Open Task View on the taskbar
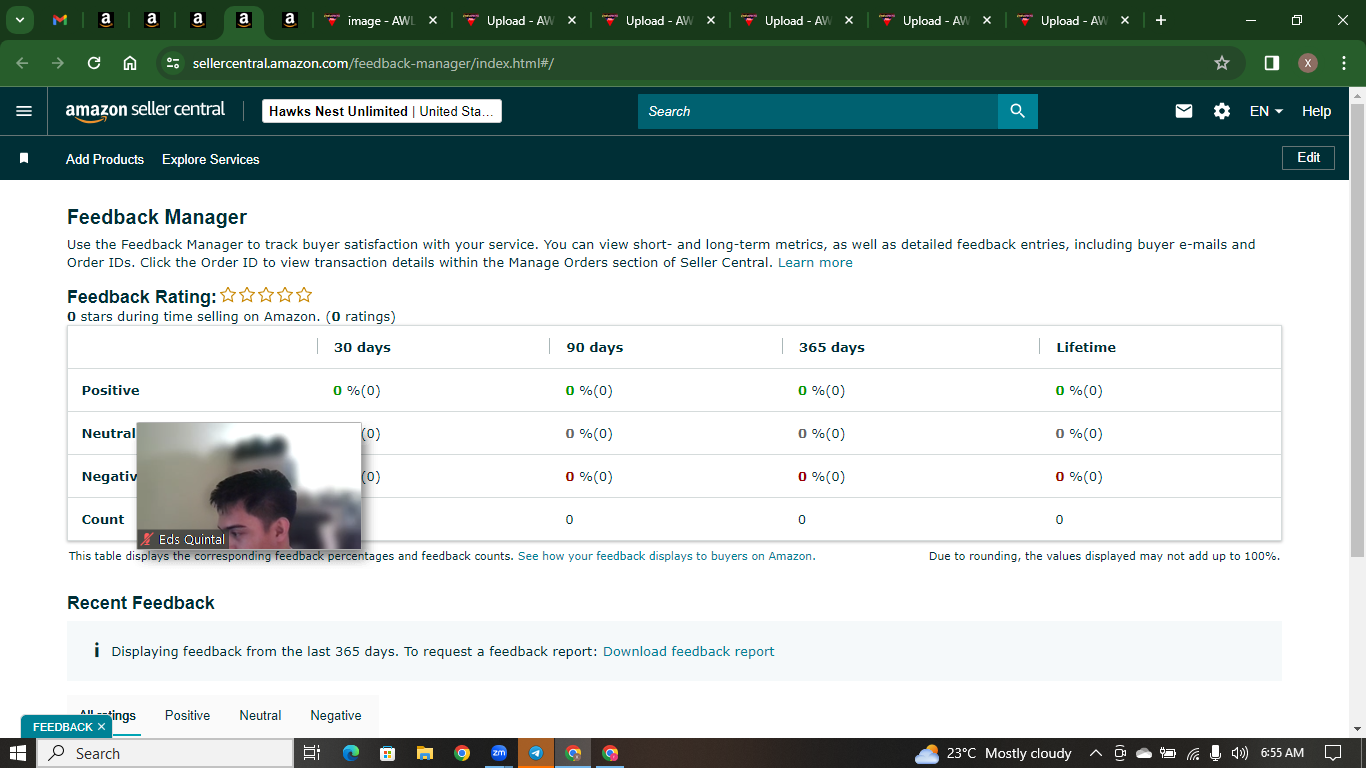Screen dimensions: 1366x768 [x=311, y=753]
